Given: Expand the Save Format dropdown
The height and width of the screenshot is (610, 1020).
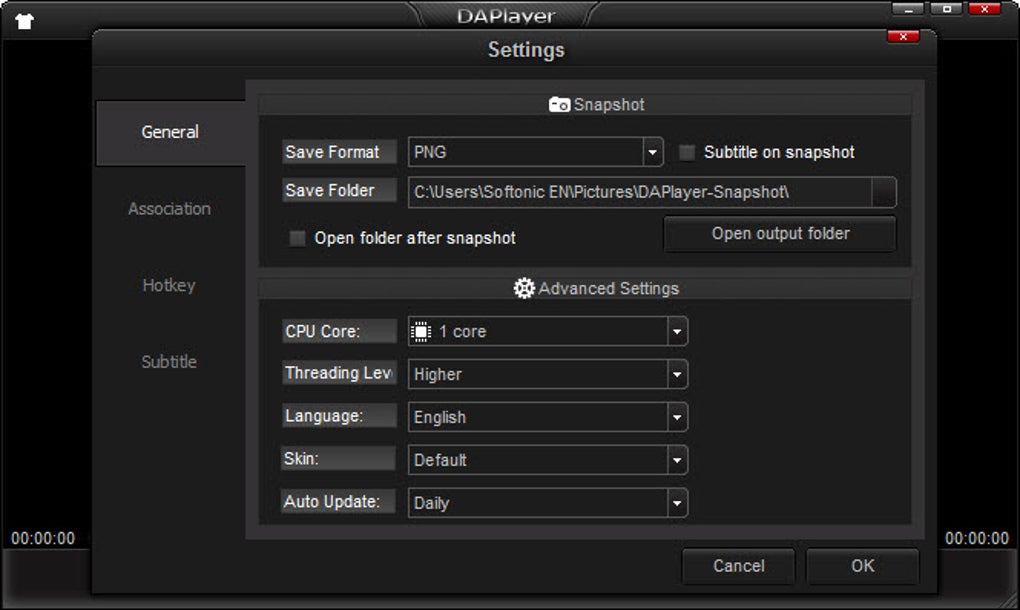Looking at the screenshot, I should 652,152.
